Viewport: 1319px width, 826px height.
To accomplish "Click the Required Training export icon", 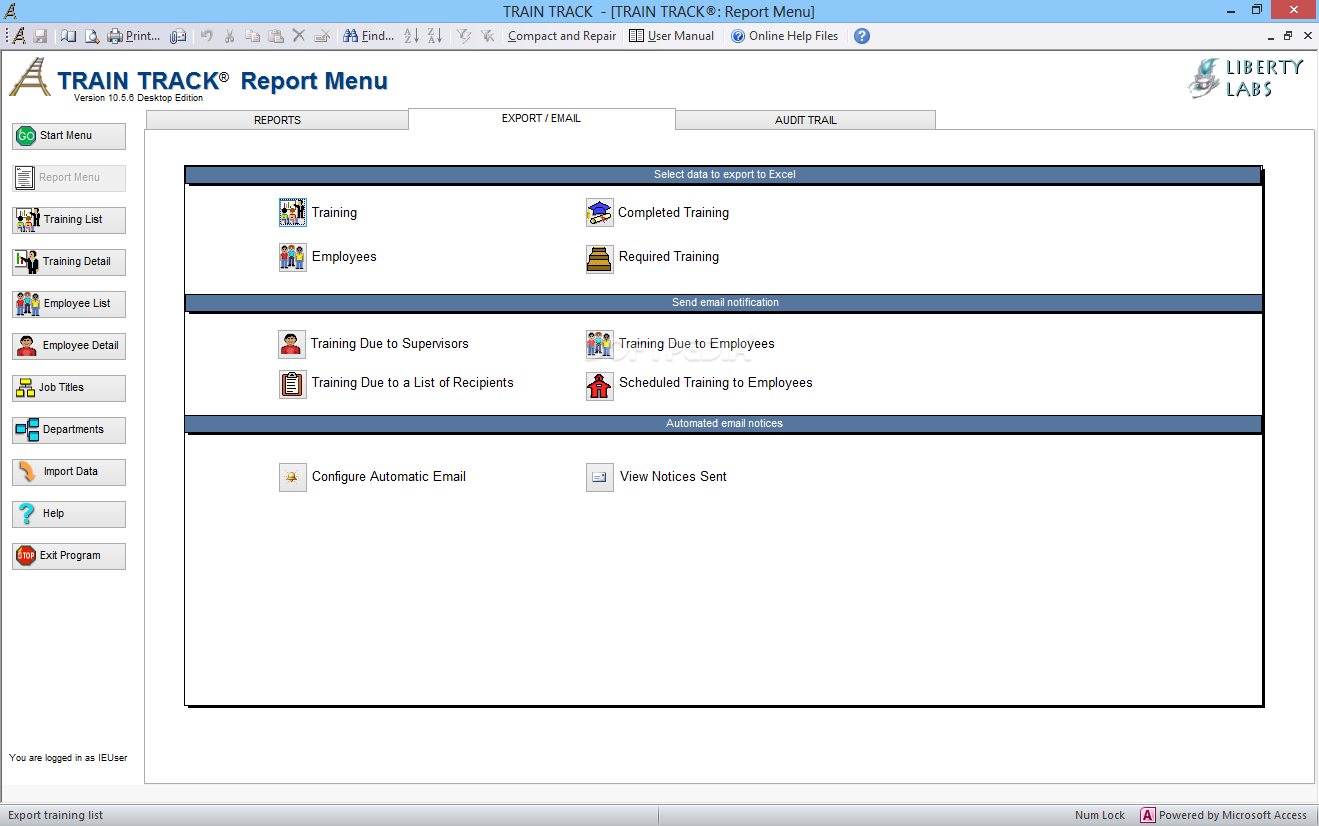I will (599, 259).
